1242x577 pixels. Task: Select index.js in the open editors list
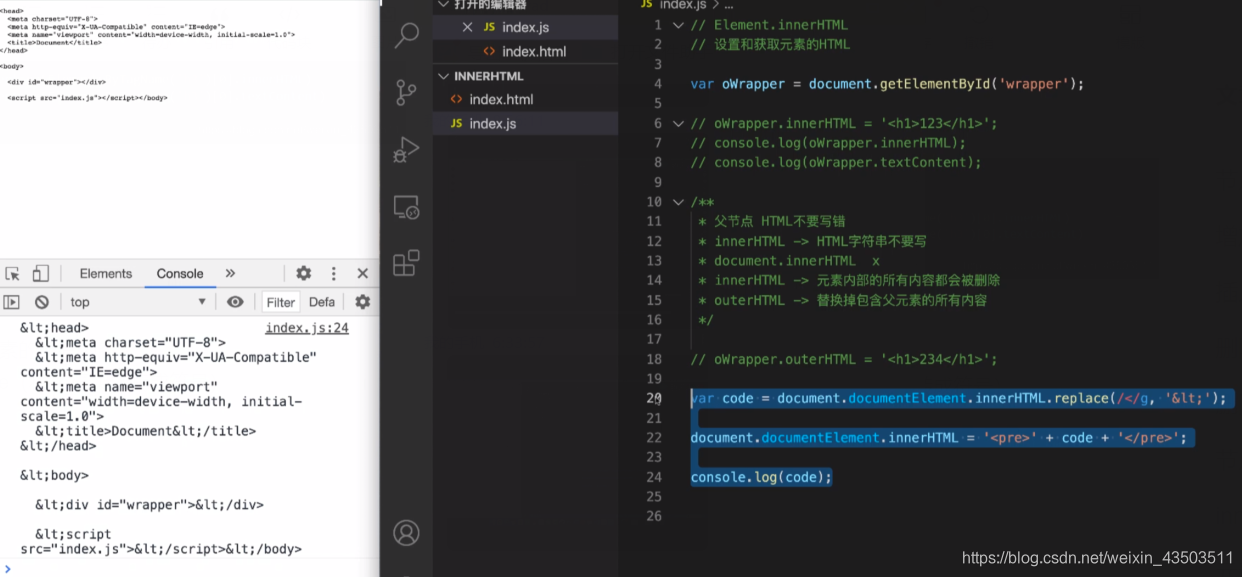pos(526,27)
